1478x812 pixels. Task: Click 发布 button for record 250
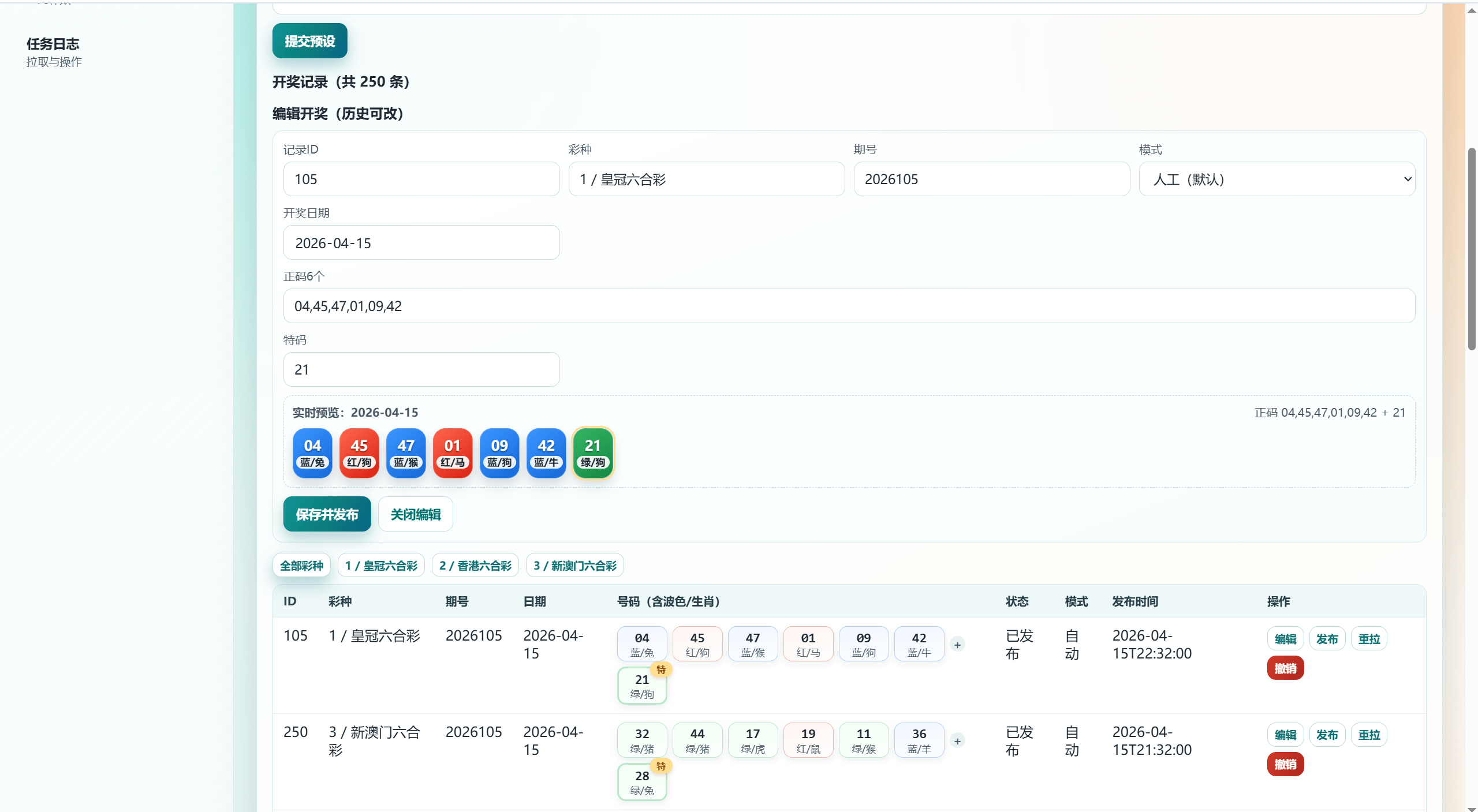(1327, 735)
